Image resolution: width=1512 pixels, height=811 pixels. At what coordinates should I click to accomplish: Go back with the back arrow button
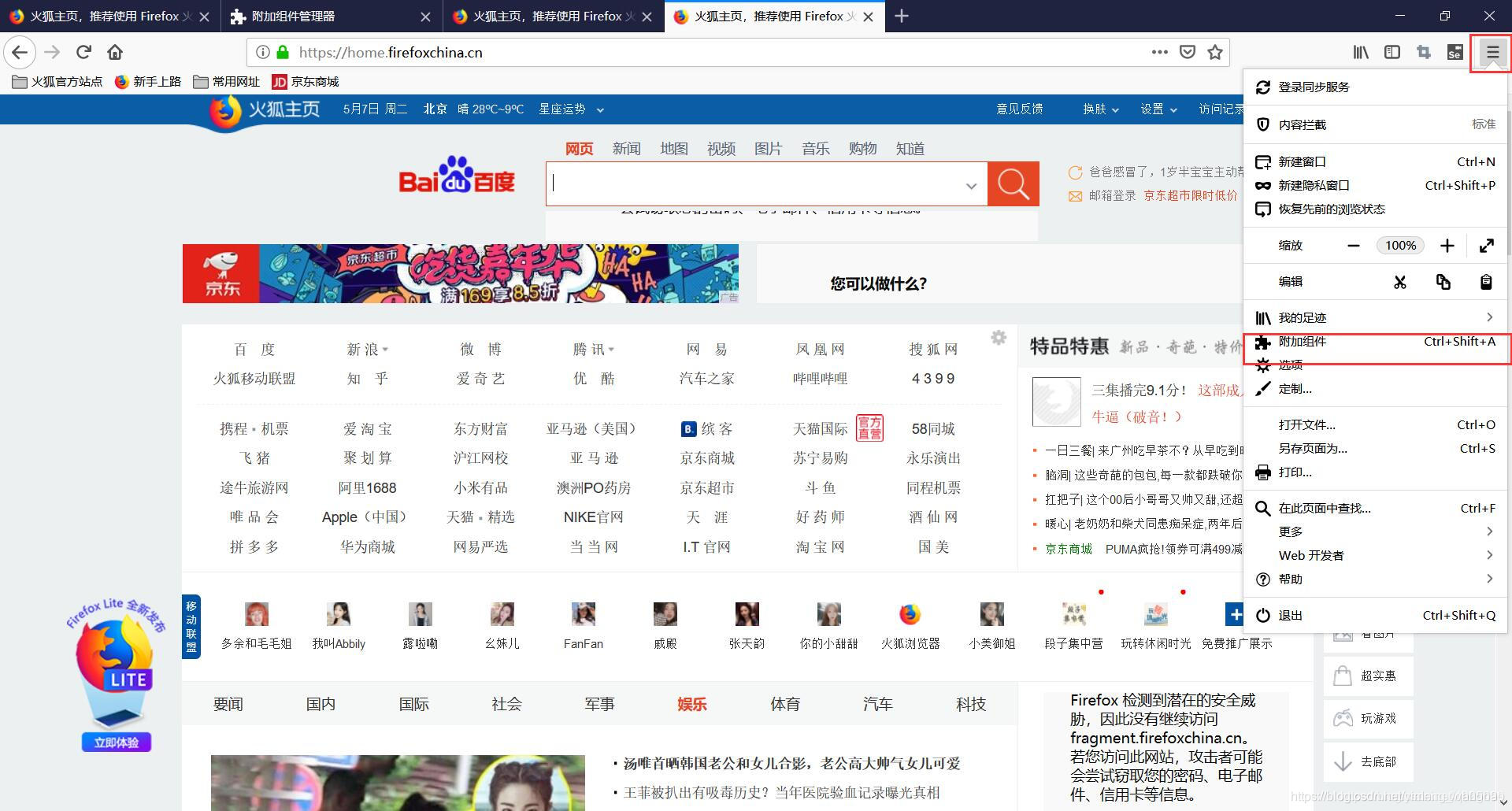20,53
